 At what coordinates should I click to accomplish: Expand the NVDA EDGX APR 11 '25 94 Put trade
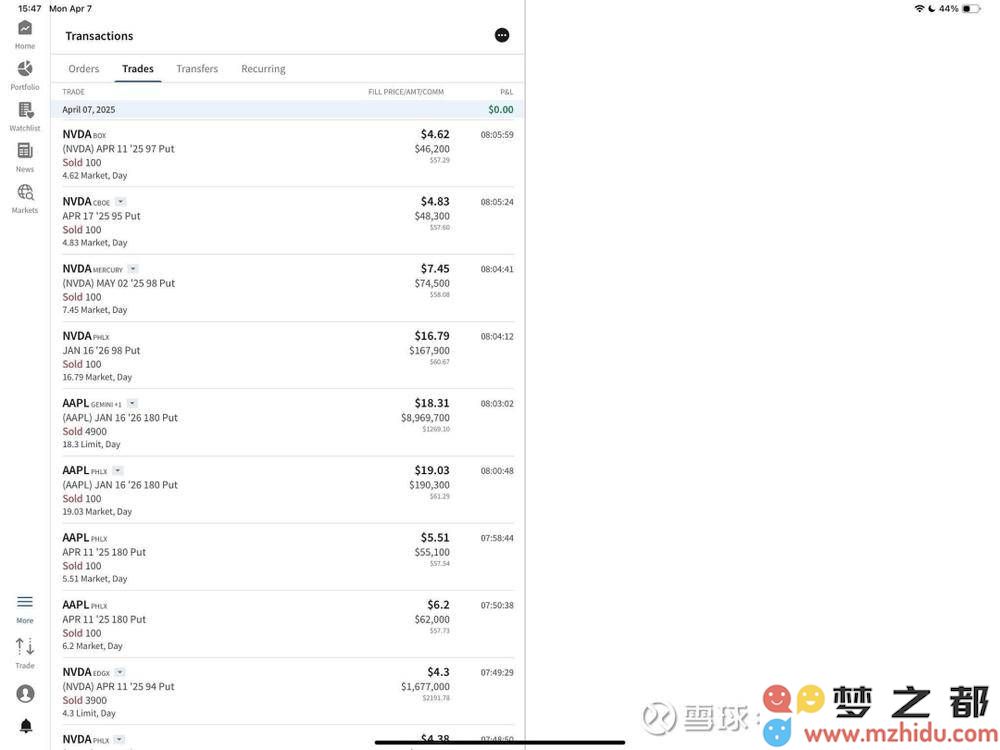point(120,672)
